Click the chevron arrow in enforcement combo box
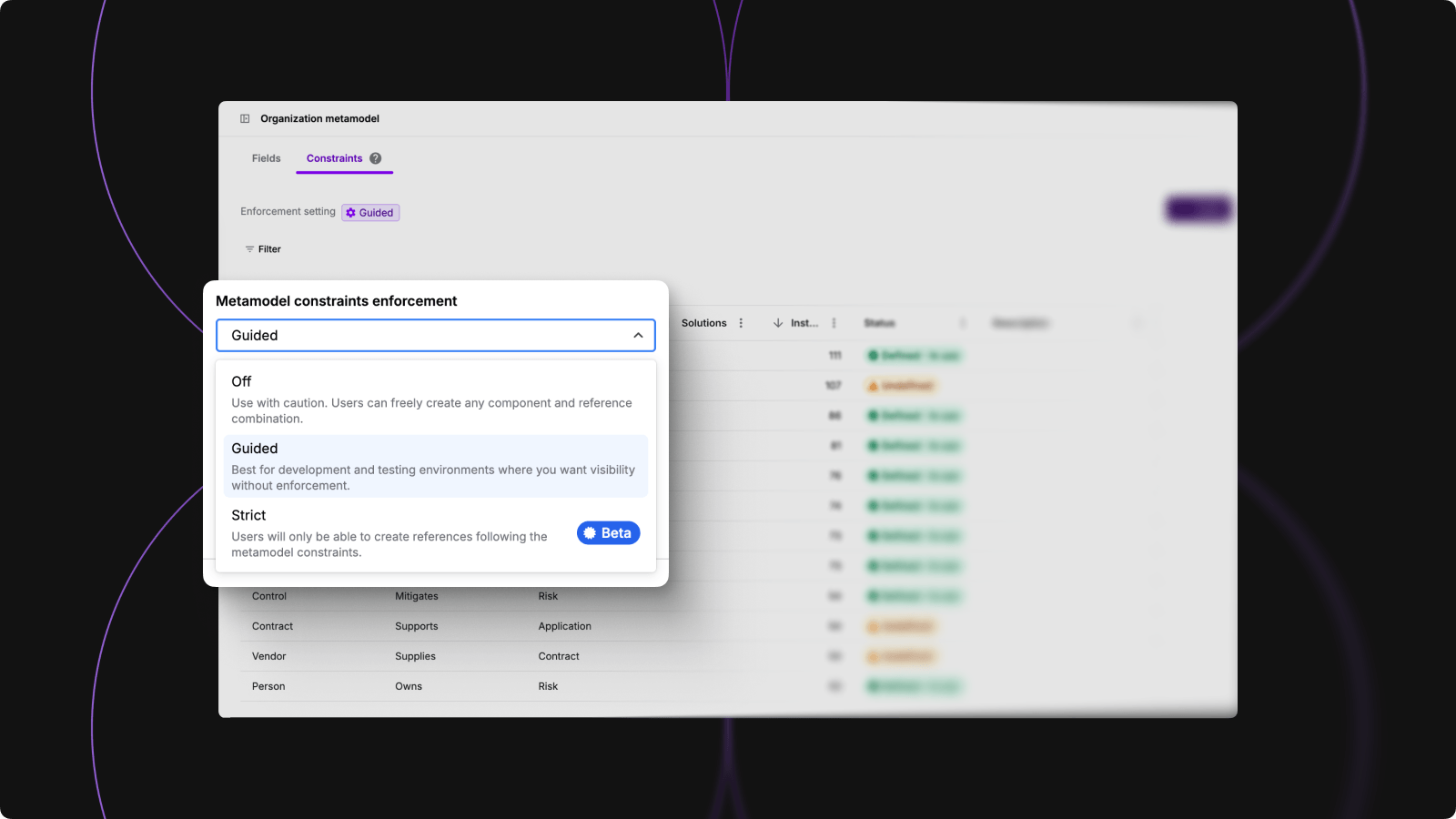 pyautogui.click(x=638, y=335)
